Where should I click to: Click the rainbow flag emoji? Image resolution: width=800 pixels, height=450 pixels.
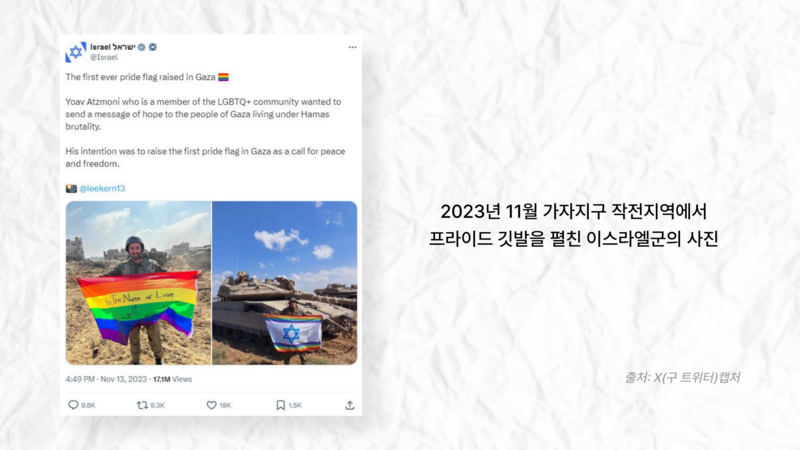[223, 77]
